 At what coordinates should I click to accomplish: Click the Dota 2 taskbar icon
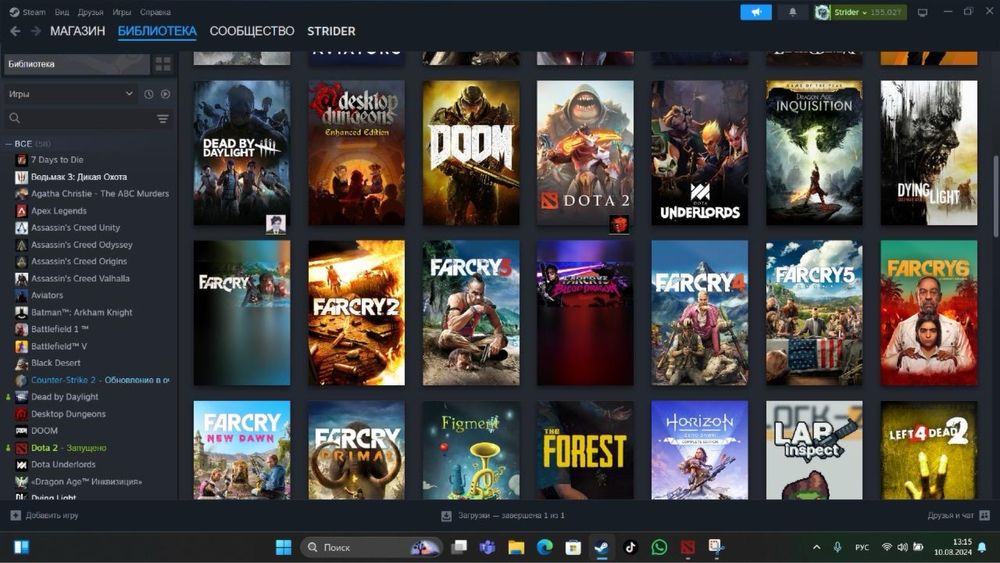[688, 547]
